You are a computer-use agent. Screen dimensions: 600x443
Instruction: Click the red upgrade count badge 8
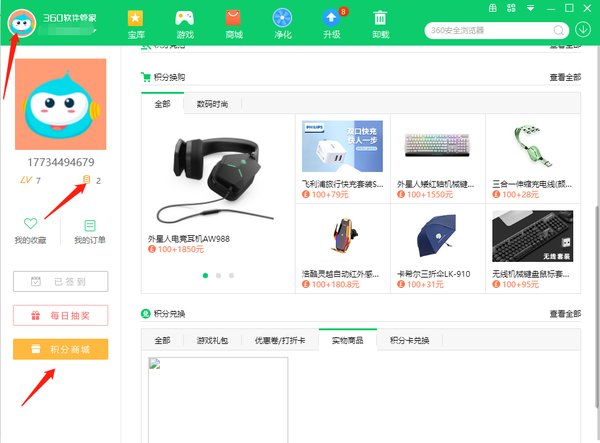pos(343,12)
